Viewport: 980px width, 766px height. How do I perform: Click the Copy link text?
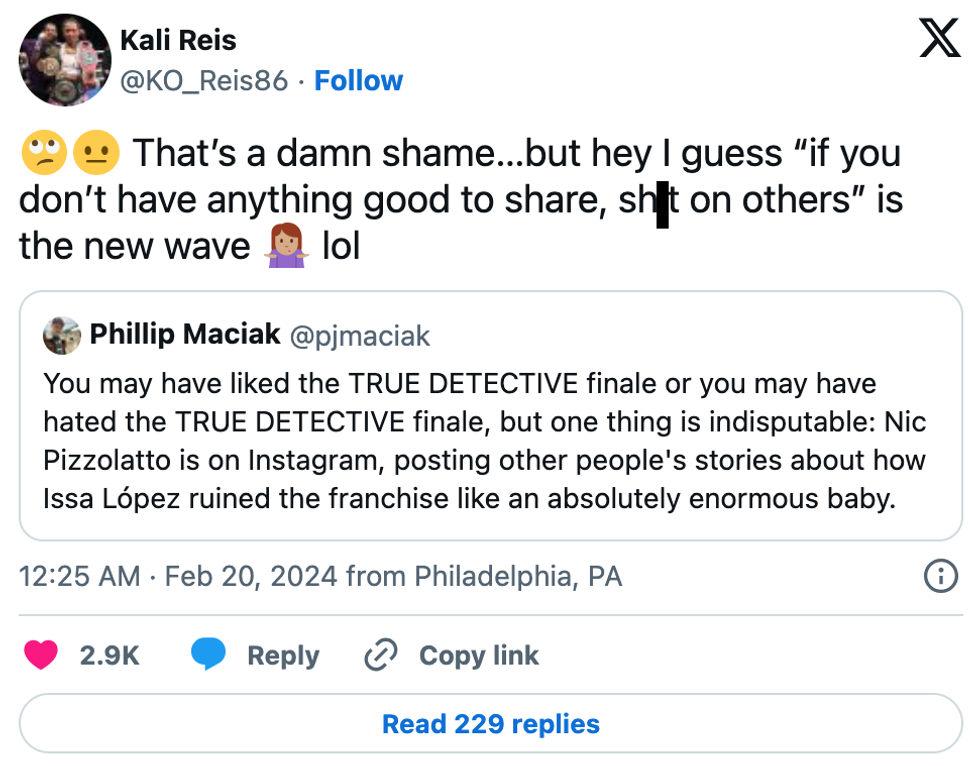pos(478,656)
